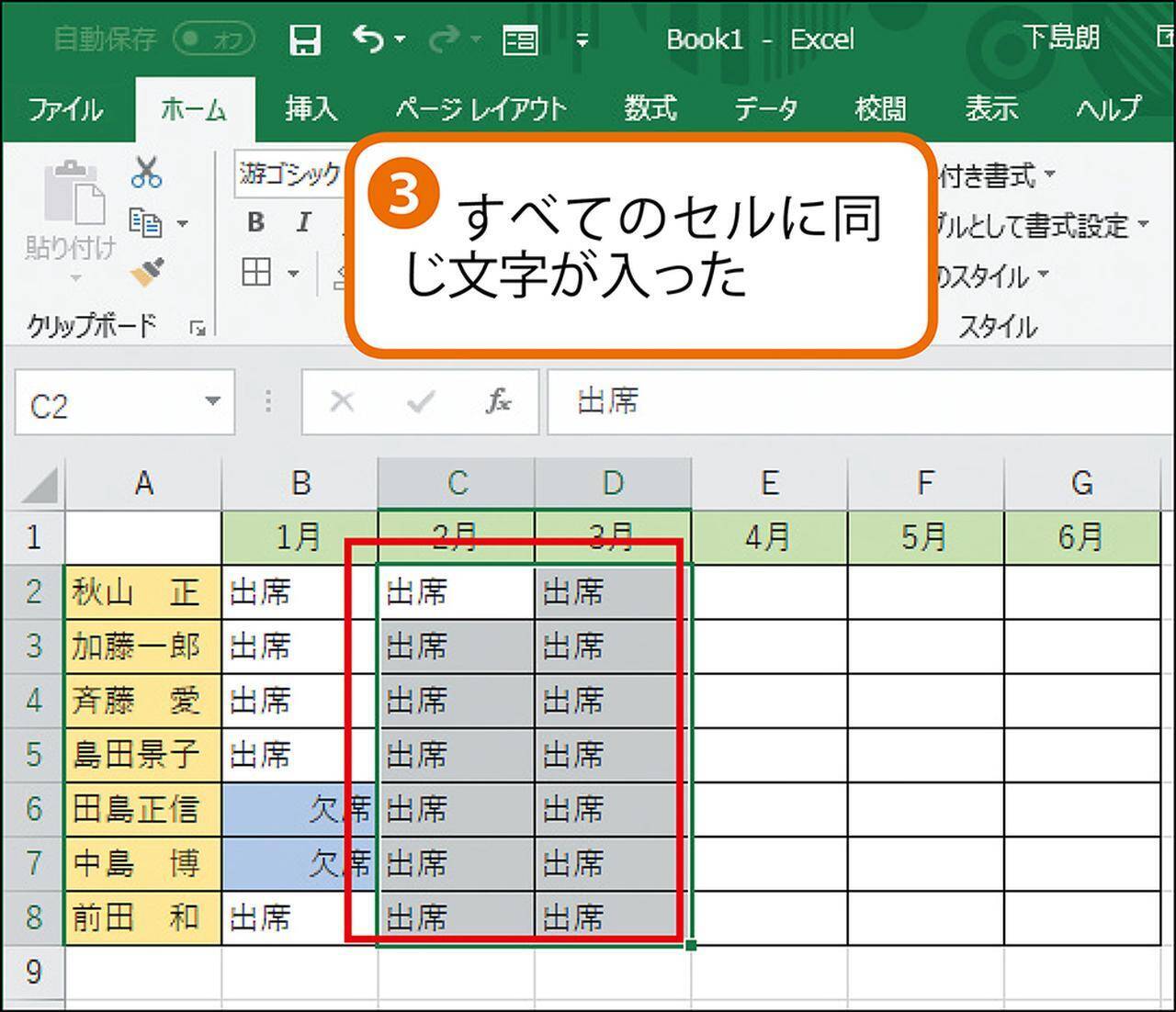Toggle the AutoSave switch

(x=213, y=39)
